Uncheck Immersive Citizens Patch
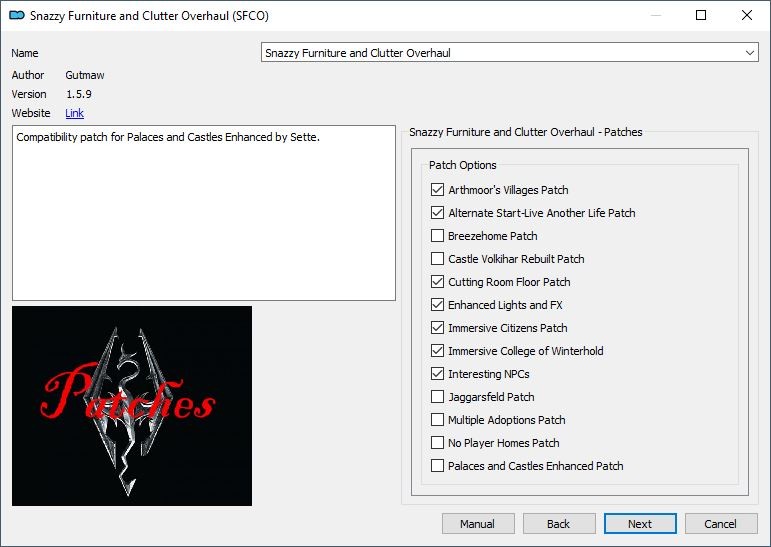 (437, 328)
